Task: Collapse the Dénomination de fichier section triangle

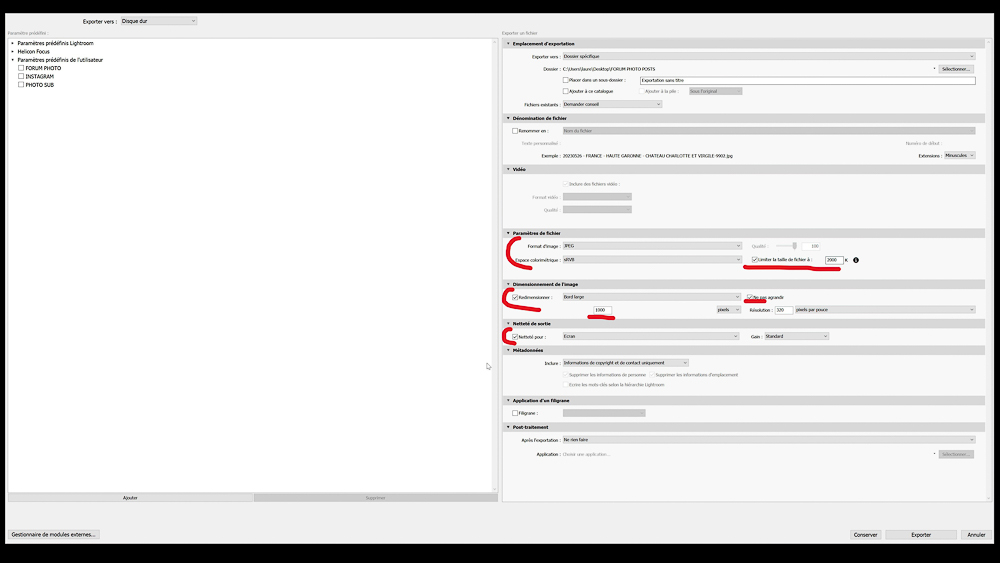Action: pos(508,118)
